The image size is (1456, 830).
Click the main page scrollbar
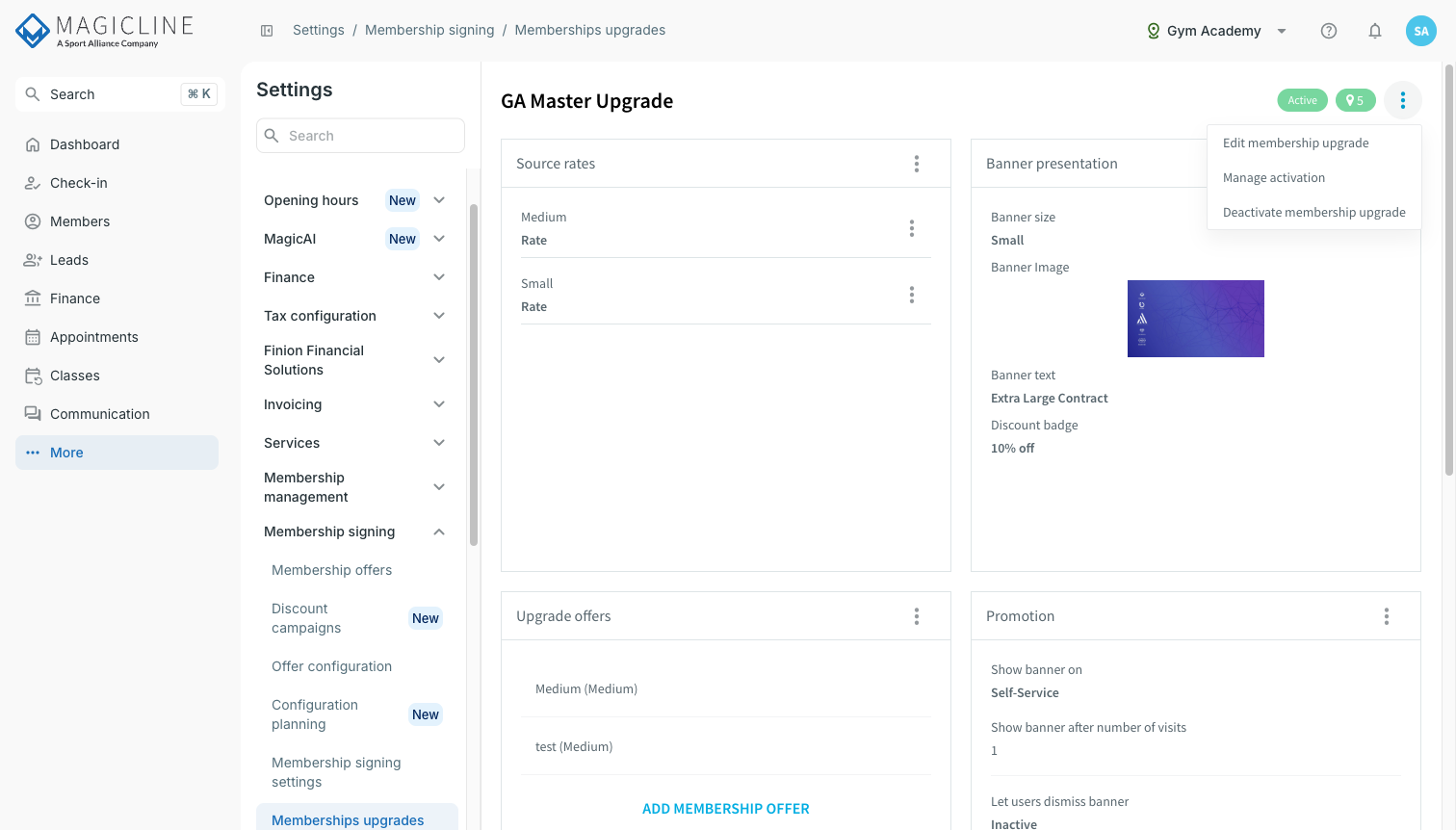(x=1449, y=270)
